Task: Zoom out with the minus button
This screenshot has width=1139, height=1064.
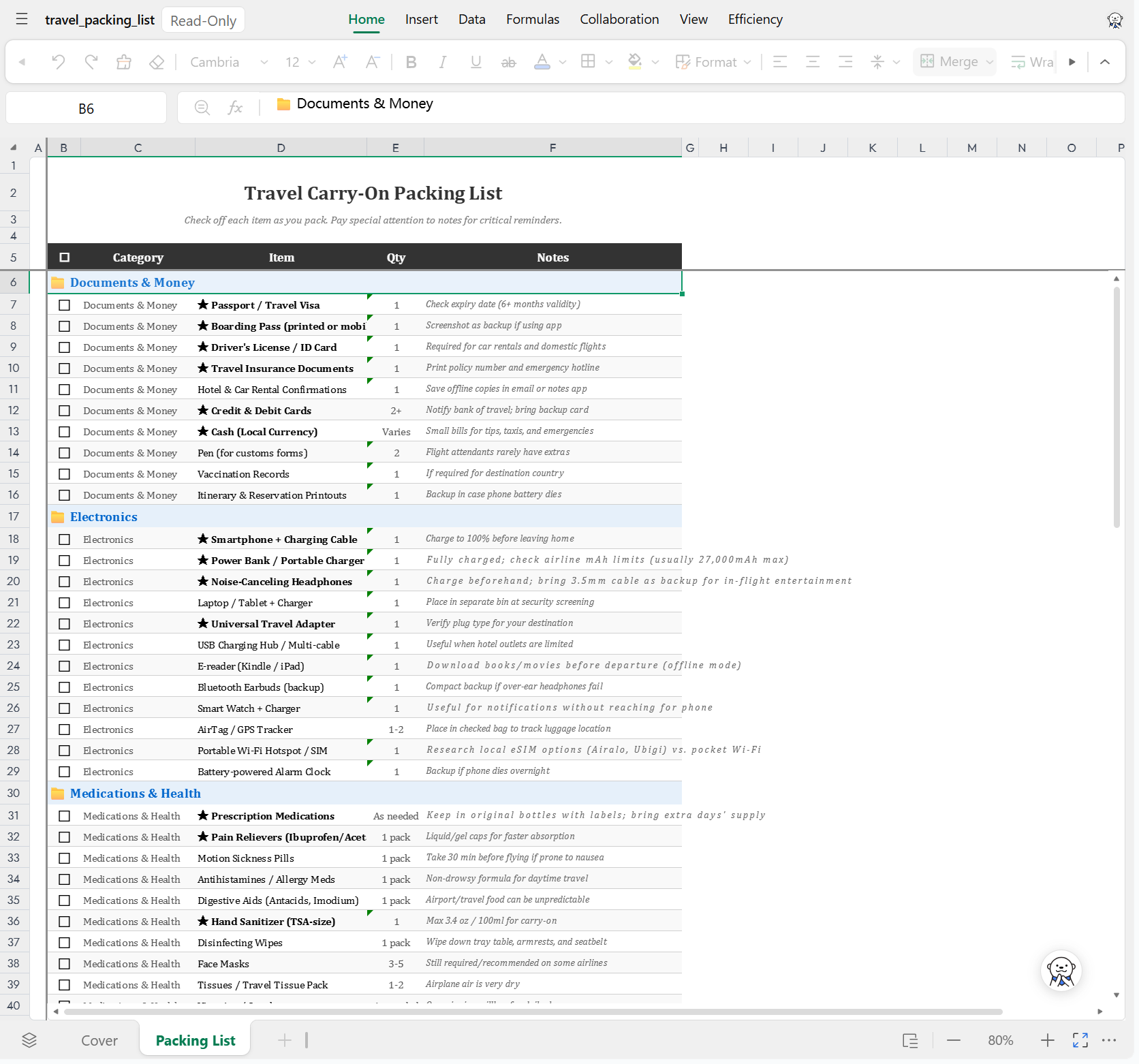Action: click(x=954, y=1040)
